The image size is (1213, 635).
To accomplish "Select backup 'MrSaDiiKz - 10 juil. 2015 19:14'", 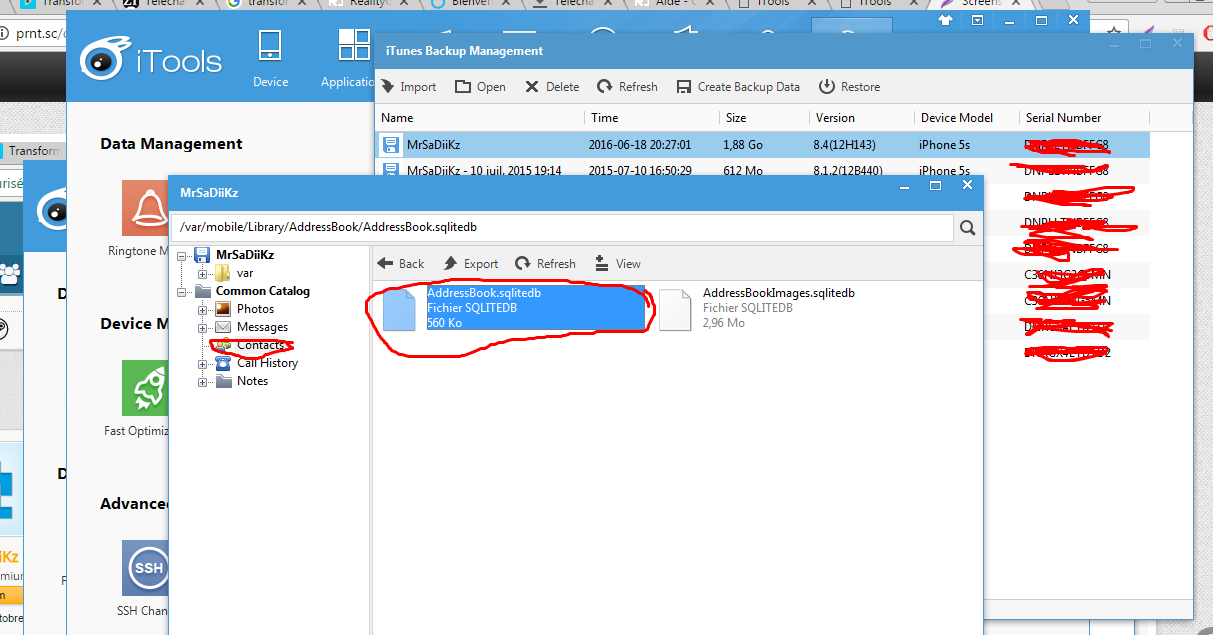I will 484,170.
